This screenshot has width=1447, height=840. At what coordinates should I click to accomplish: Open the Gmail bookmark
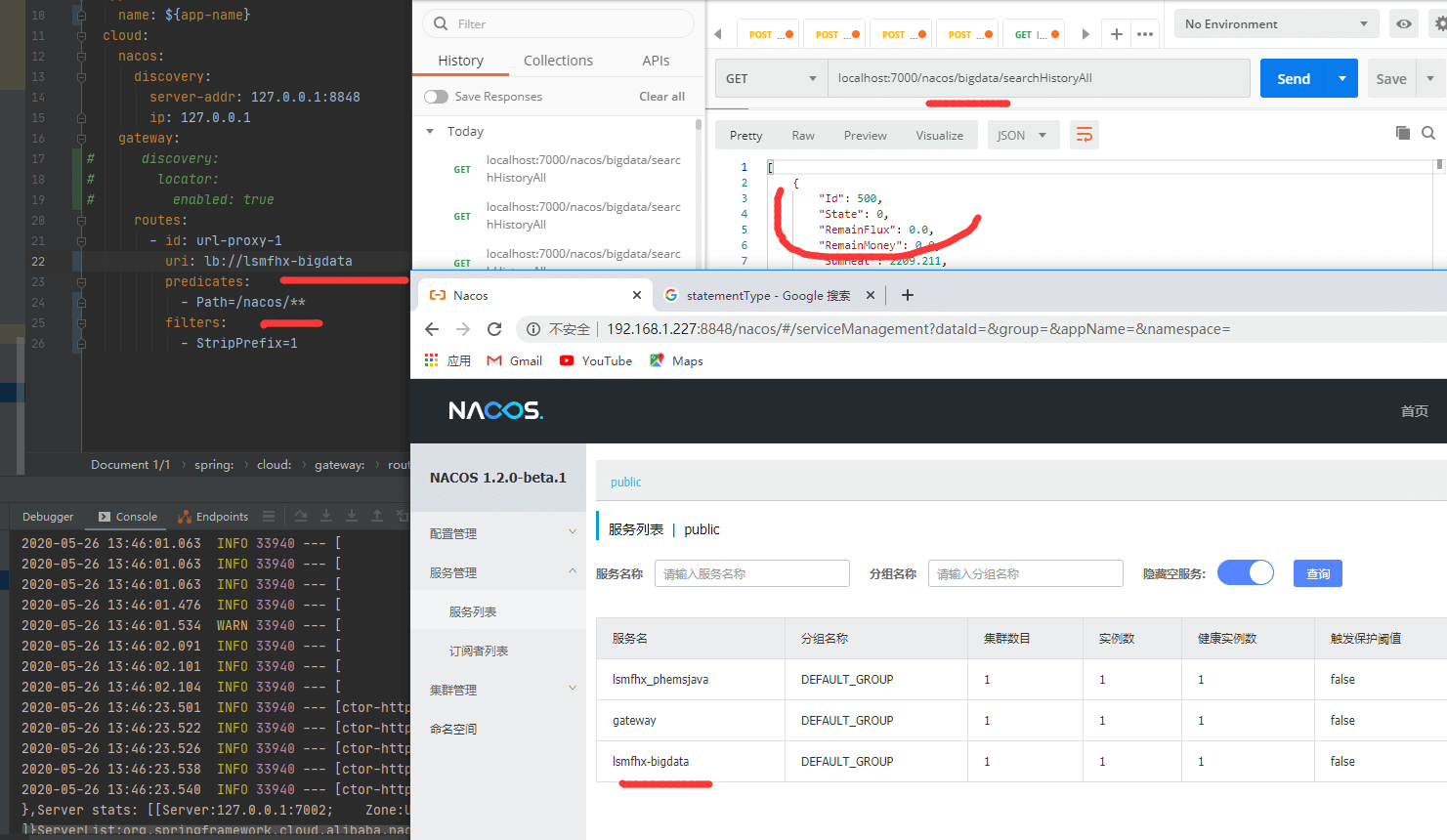click(515, 360)
